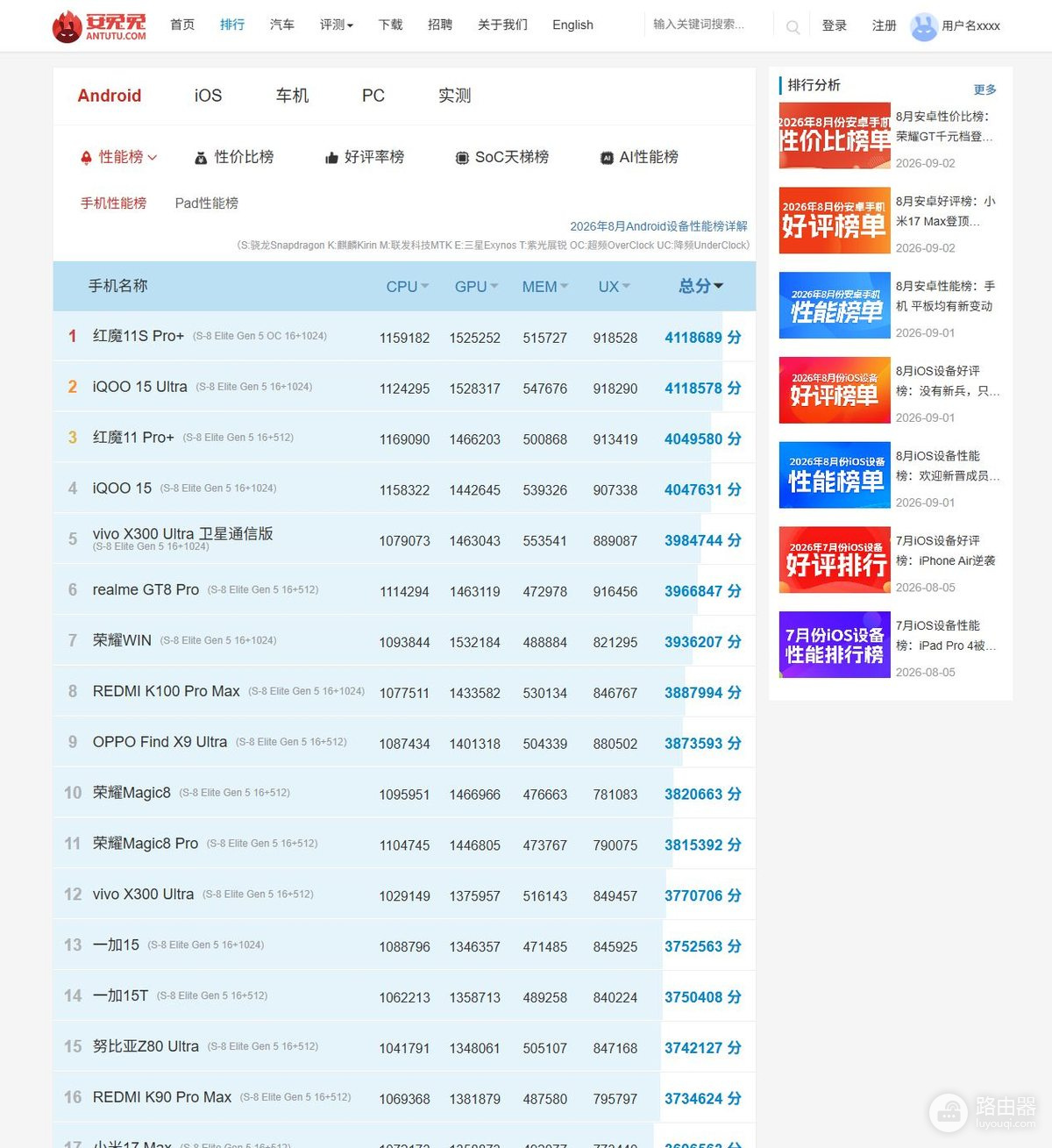Image resolution: width=1052 pixels, height=1148 pixels.
Task: Open 汽车 navigation item
Action: [282, 25]
